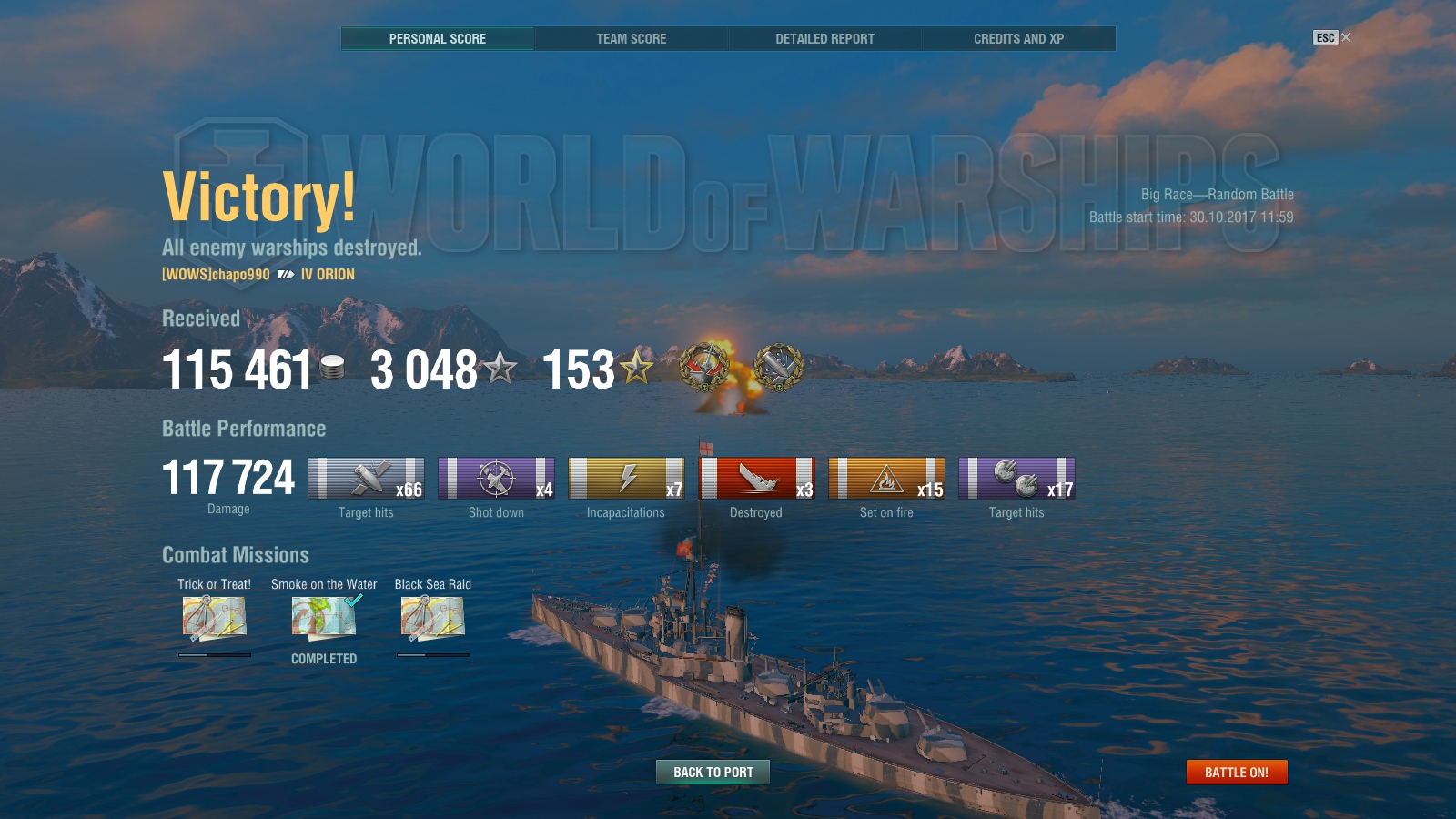Click the main battery Target hits x66 ribbon

pos(366,478)
